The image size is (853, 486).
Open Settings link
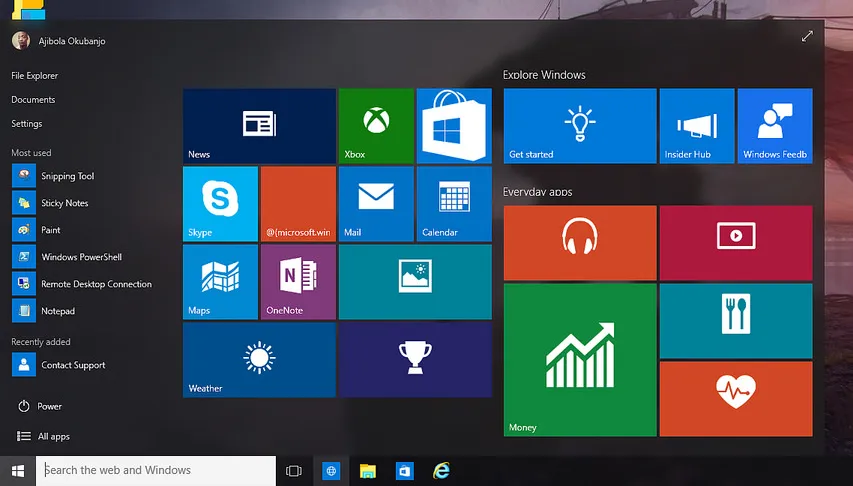click(27, 124)
